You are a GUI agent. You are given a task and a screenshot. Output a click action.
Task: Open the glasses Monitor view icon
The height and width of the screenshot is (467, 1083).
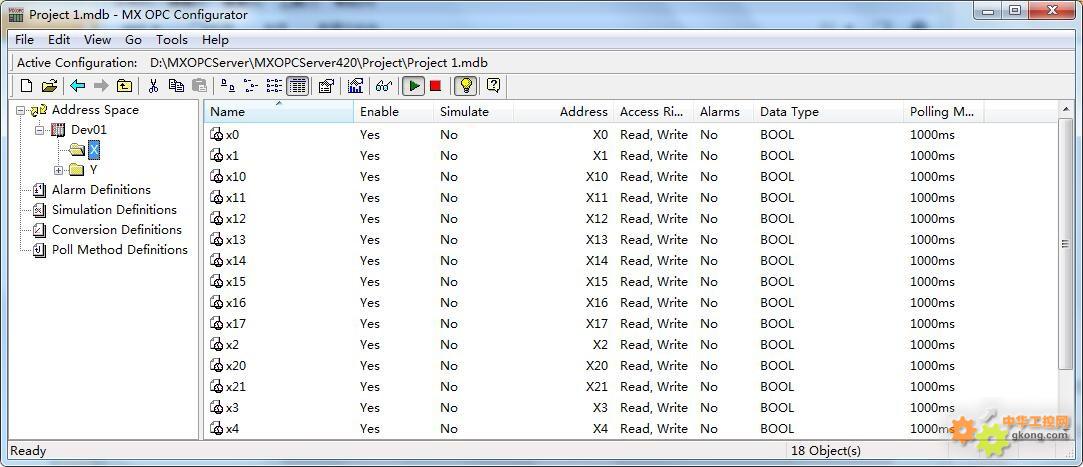(x=383, y=86)
